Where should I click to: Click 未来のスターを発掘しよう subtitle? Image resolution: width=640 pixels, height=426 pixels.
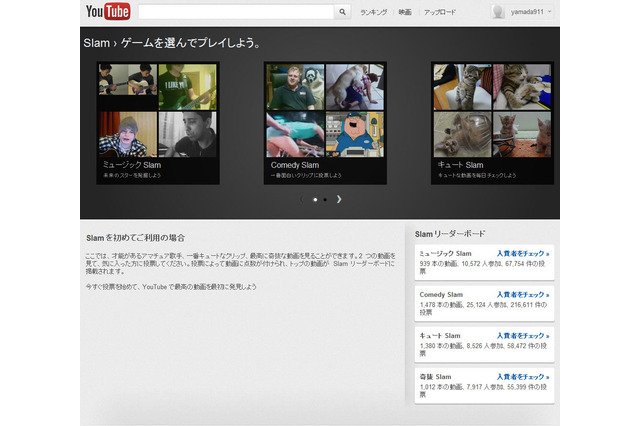[131, 175]
